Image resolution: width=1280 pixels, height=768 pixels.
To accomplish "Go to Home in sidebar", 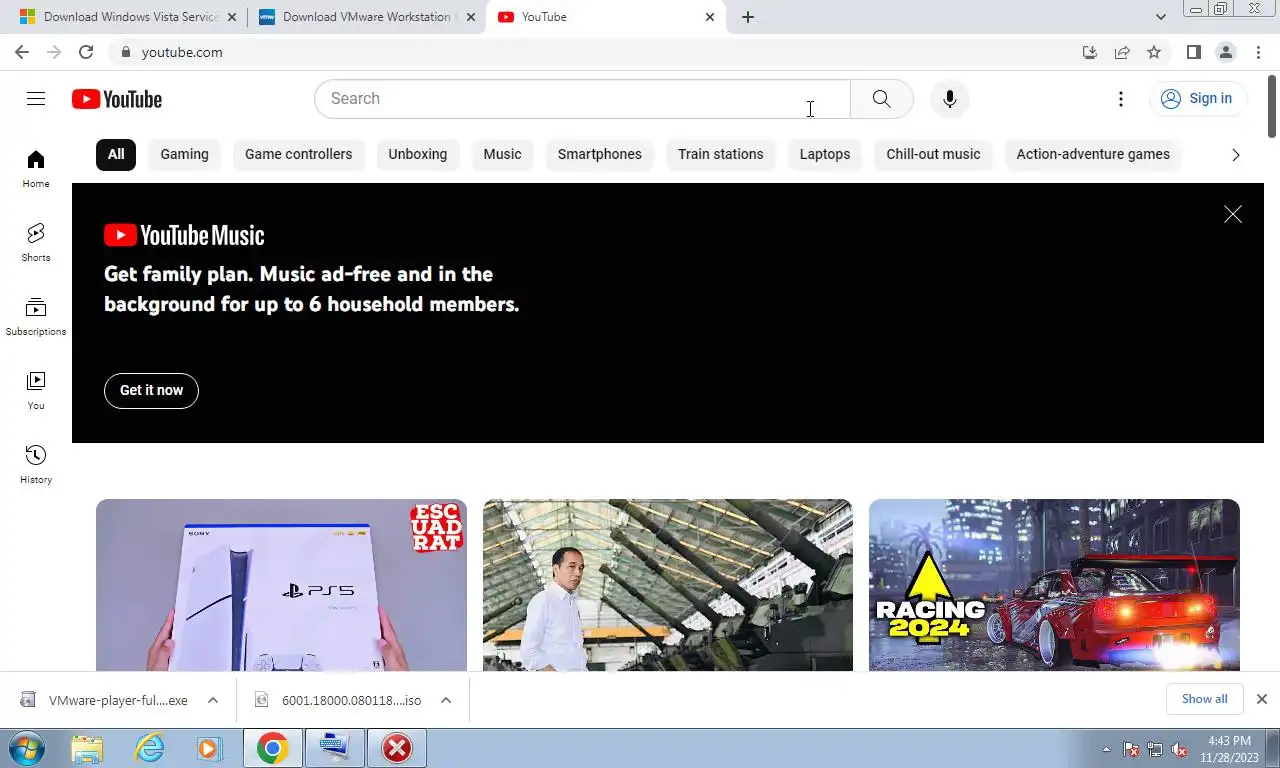I will (36, 169).
